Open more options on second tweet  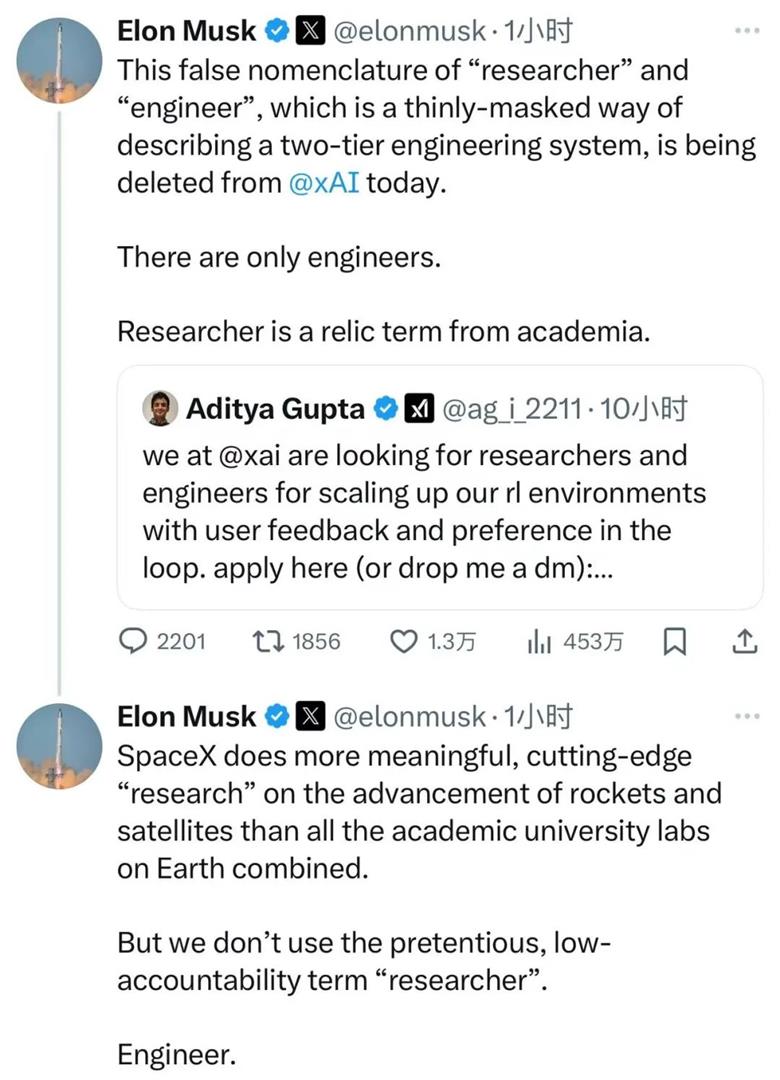pos(747,716)
